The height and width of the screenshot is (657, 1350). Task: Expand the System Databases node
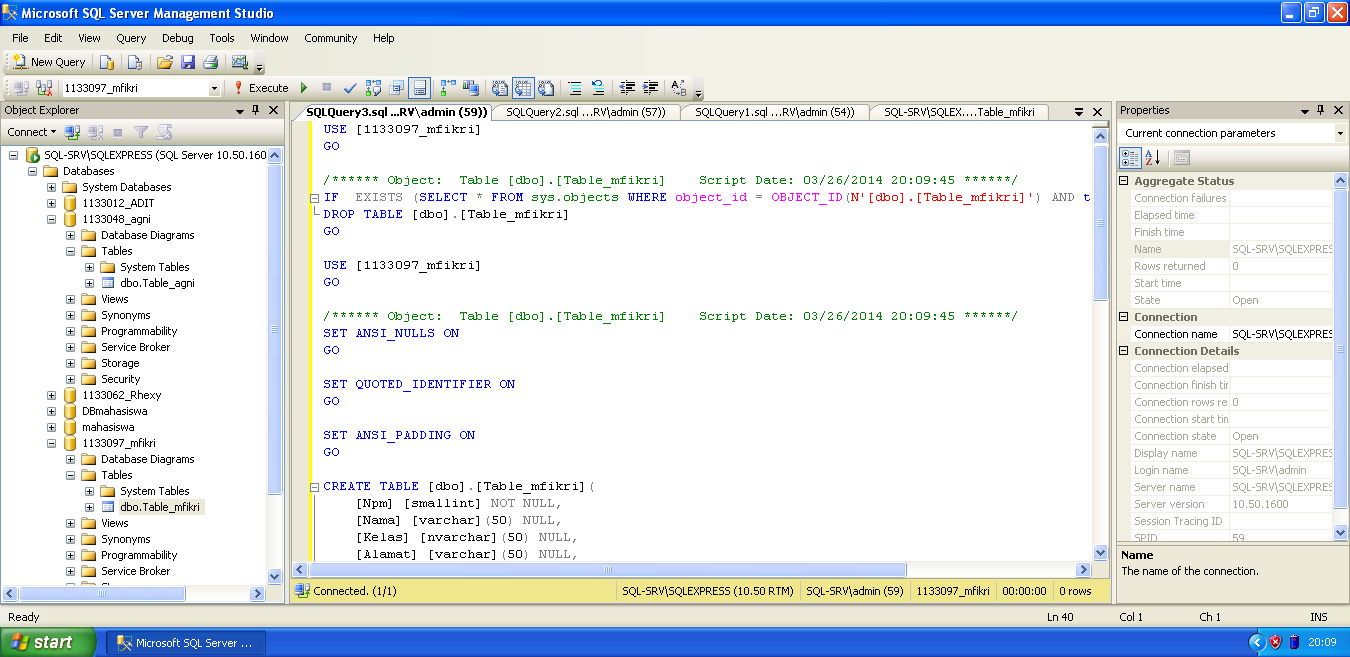(x=51, y=187)
